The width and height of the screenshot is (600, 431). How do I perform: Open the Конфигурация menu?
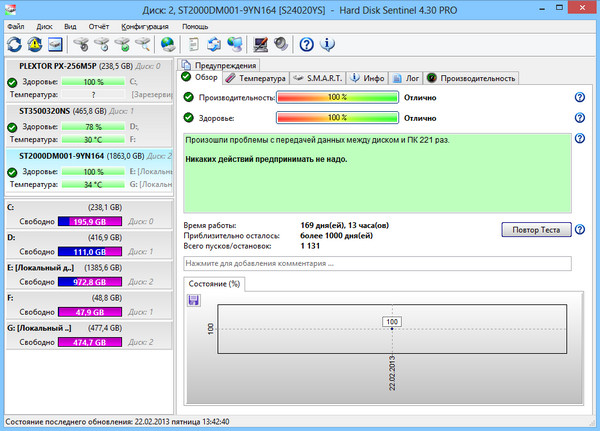pyautogui.click(x=144, y=24)
